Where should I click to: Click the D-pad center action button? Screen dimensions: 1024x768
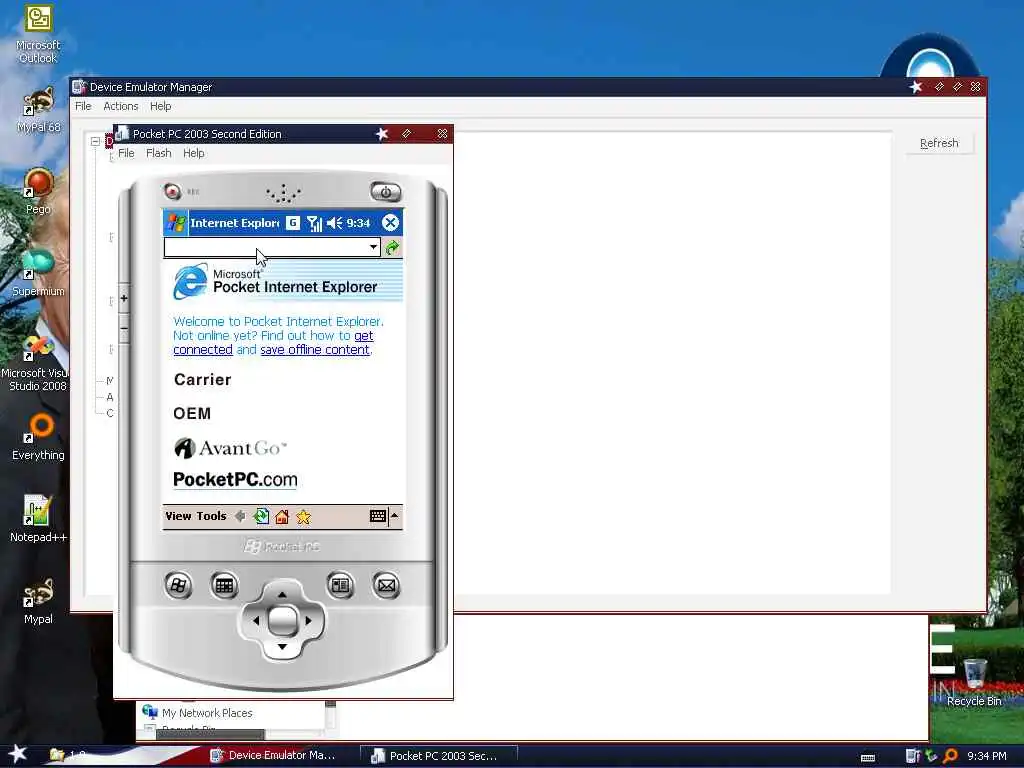pos(282,620)
